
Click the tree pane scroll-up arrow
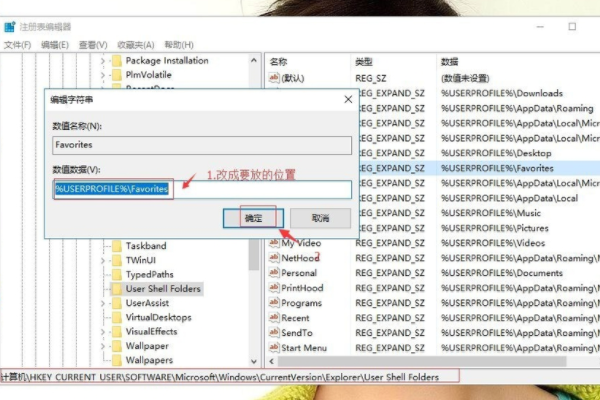[x=254, y=60]
